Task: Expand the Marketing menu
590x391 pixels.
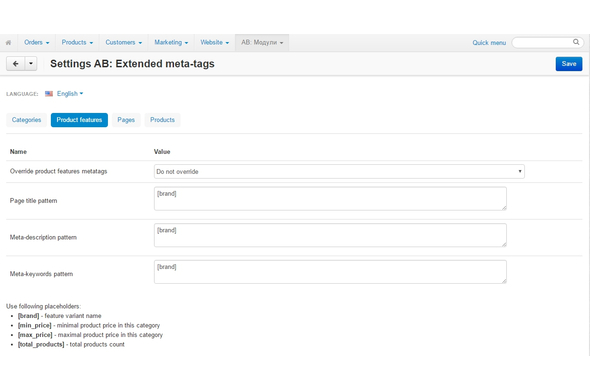Action: 171,43
